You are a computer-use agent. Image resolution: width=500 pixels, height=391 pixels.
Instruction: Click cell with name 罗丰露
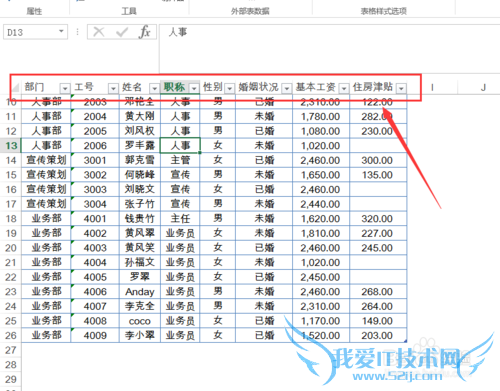140,146
